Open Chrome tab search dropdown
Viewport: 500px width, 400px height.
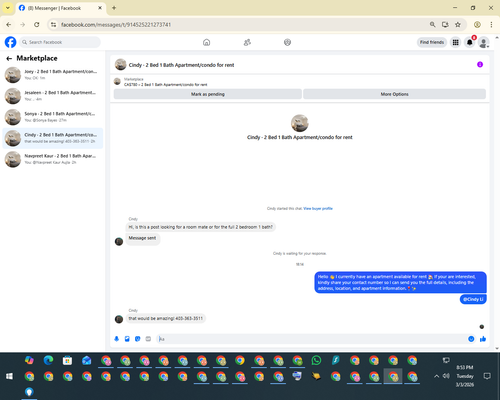click(8, 8)
